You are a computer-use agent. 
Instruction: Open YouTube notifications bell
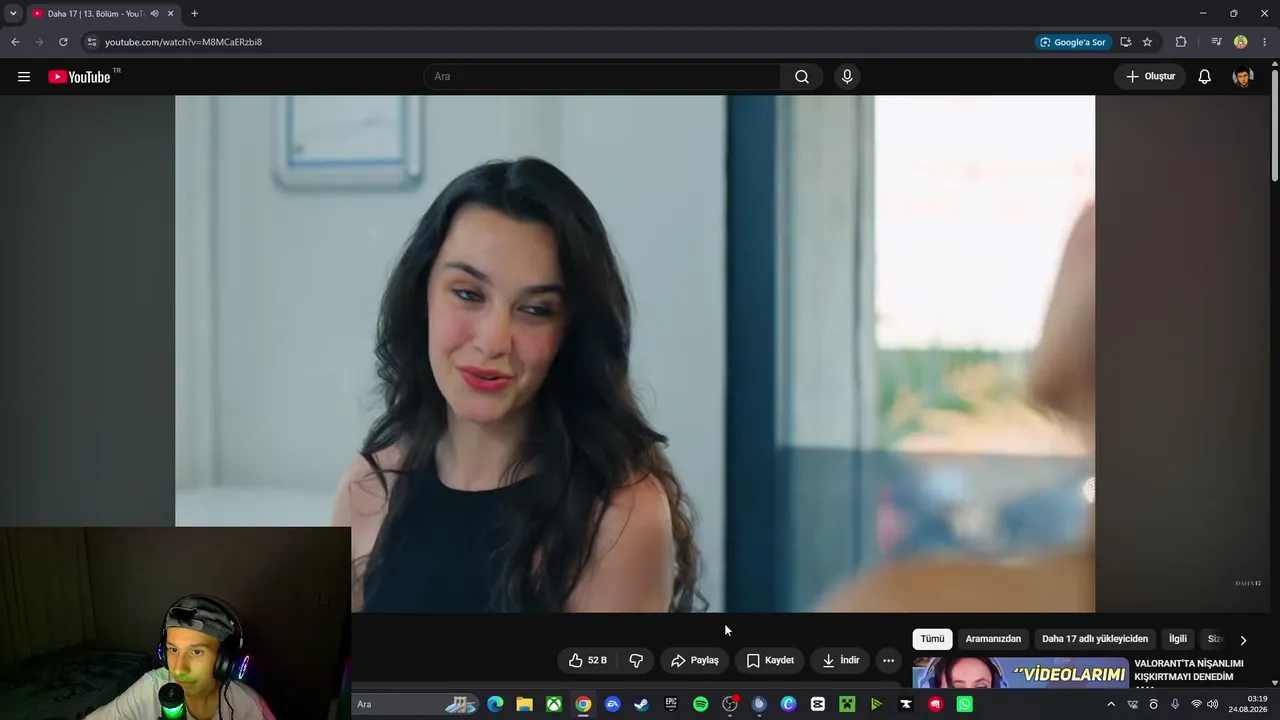click(1205, 77)
